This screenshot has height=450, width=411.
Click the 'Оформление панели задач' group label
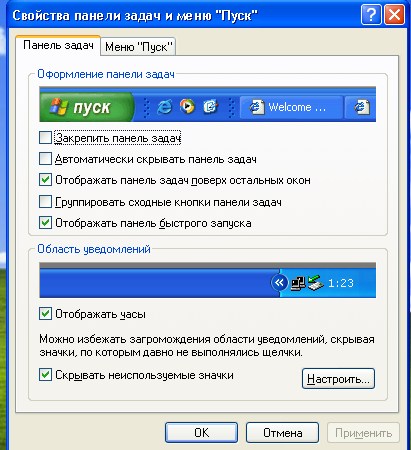[106, 74]
